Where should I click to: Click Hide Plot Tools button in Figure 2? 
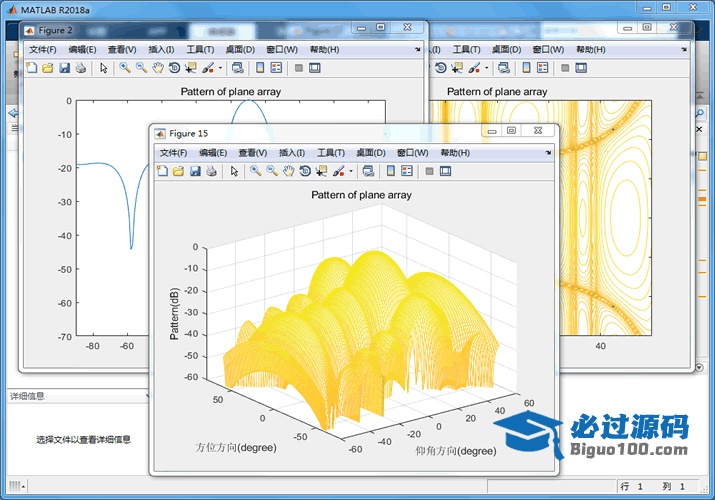click(298, 68)
